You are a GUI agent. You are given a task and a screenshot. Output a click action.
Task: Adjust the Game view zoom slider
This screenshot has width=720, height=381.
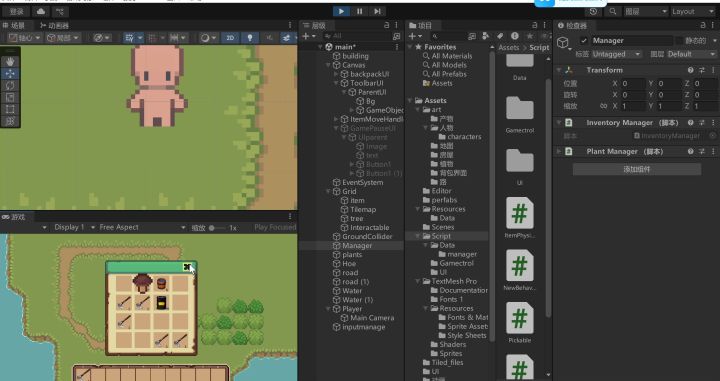(x=217, y=228)
